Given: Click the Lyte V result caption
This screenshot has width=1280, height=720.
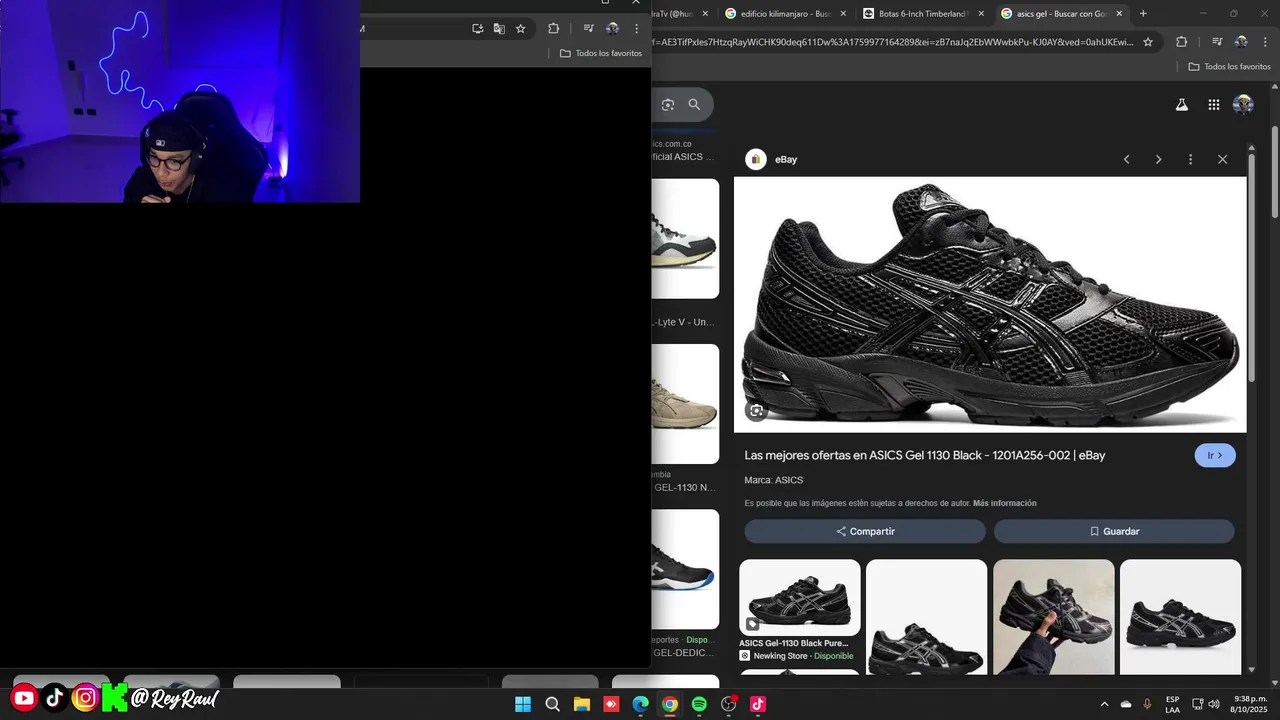Looking at the screenshot, I should coord(685,322).
